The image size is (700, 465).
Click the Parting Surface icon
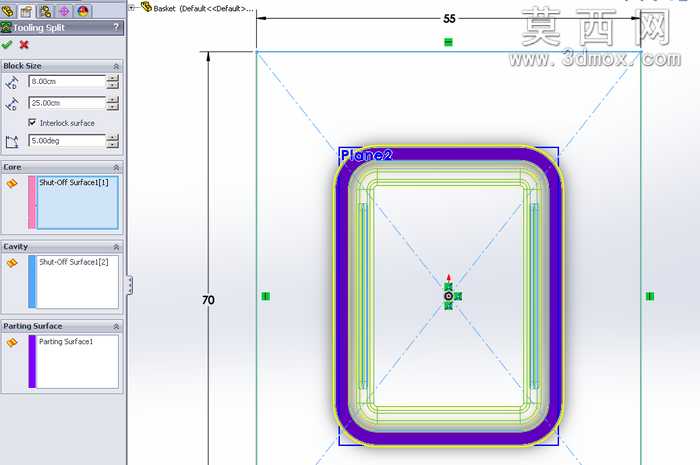(12, 343)
